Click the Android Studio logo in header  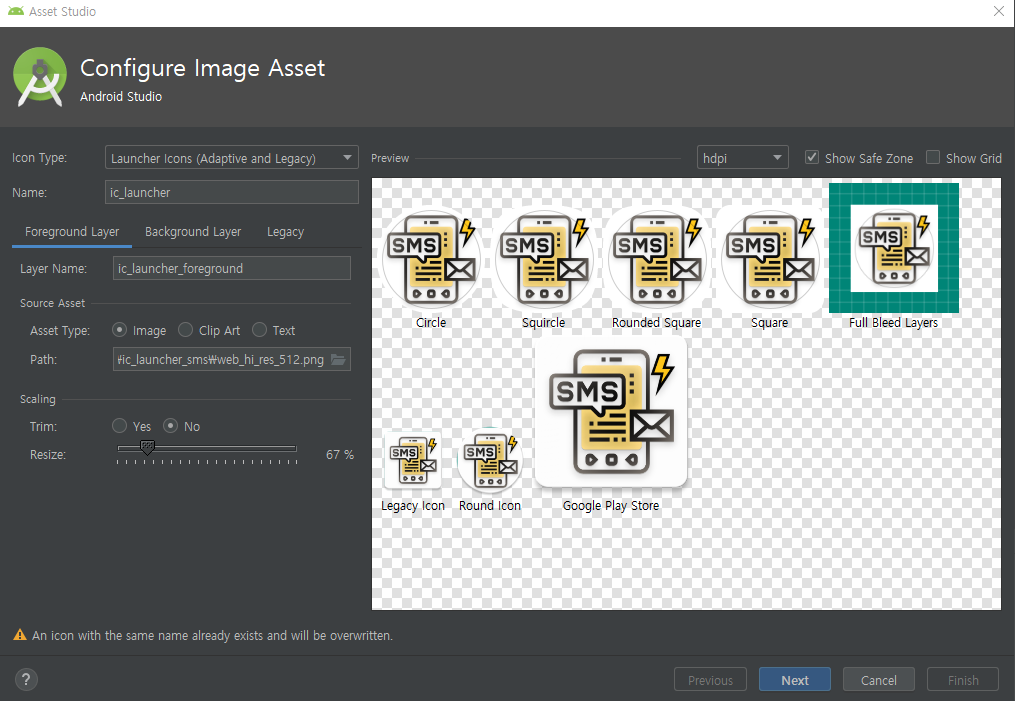point(40,77)
